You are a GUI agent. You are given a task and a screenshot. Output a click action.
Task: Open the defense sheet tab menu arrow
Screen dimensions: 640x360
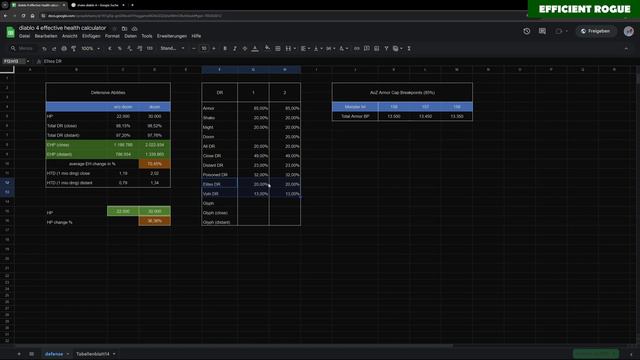[68, 354]
